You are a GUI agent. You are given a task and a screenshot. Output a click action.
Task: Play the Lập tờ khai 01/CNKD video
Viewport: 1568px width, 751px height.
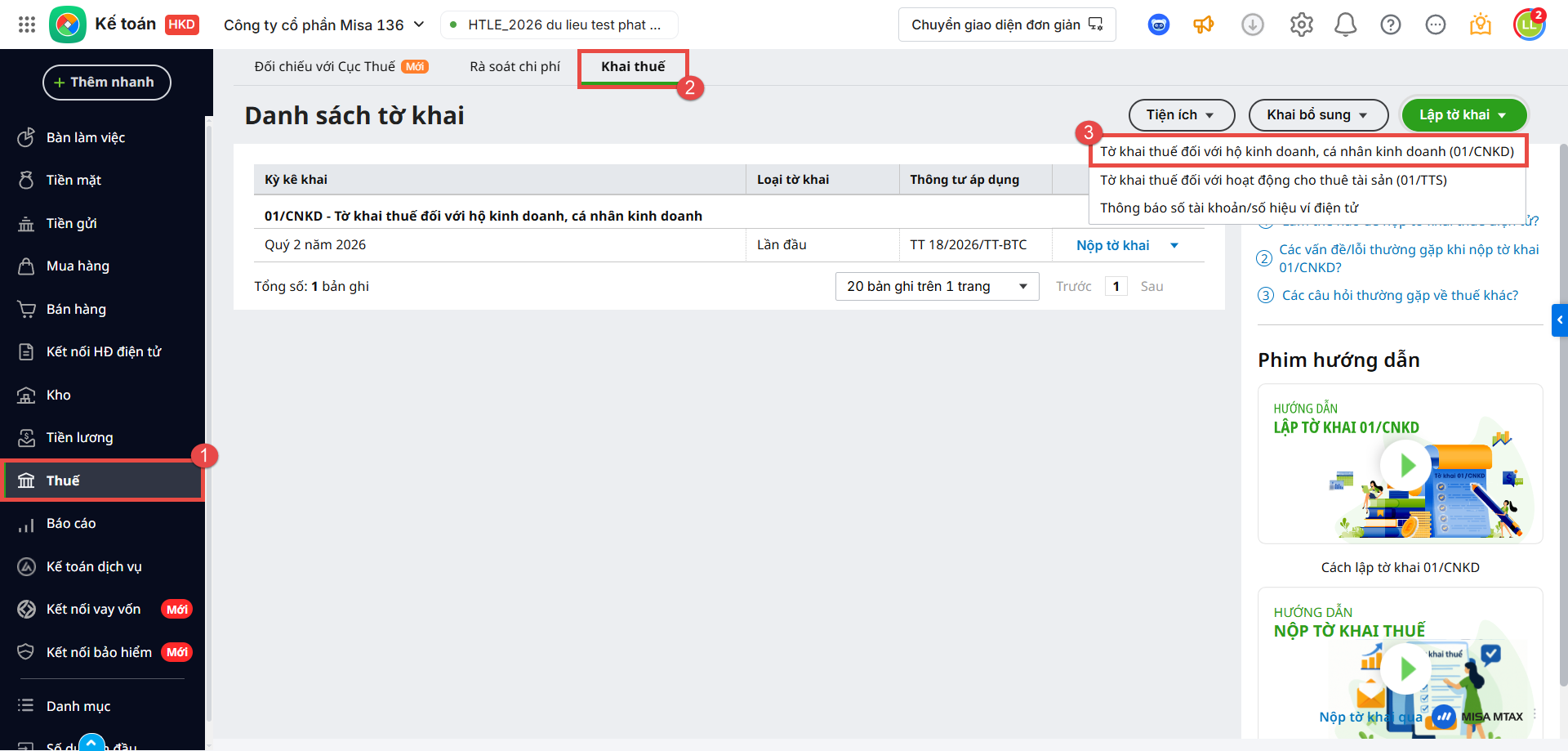click(x=1405, y=465)
